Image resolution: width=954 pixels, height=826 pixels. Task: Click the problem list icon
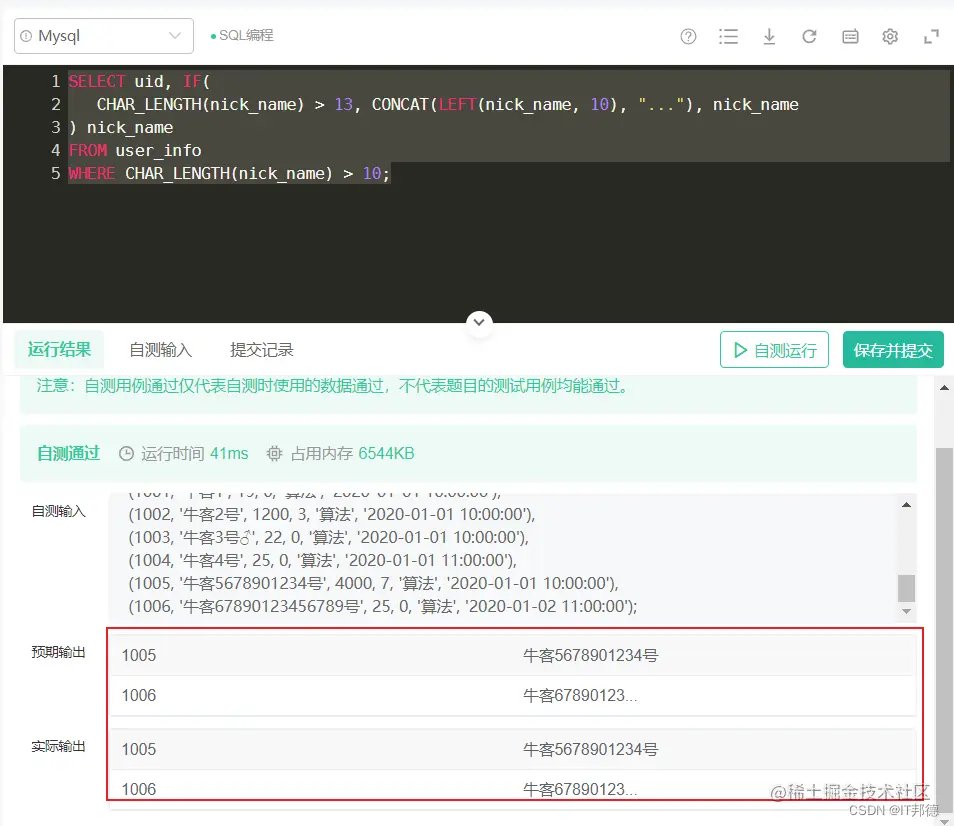(729, 36)
